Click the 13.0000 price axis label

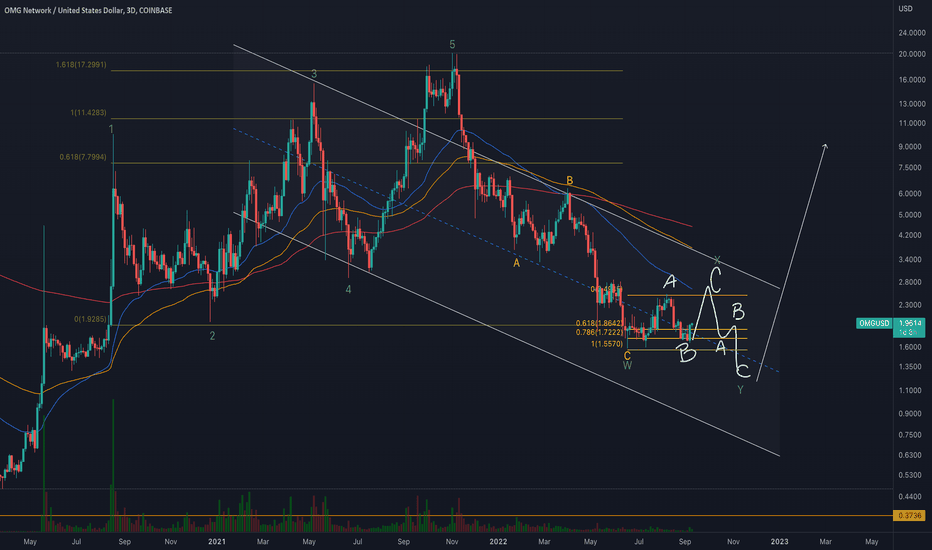tap(912, 103)
